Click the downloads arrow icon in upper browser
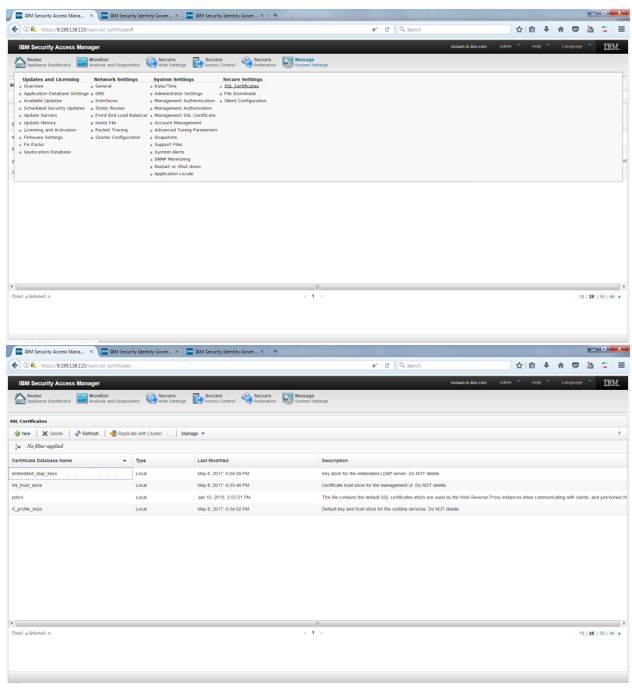Screen dimensions: 632x688 pyautogui.click(x=546, y=29)
